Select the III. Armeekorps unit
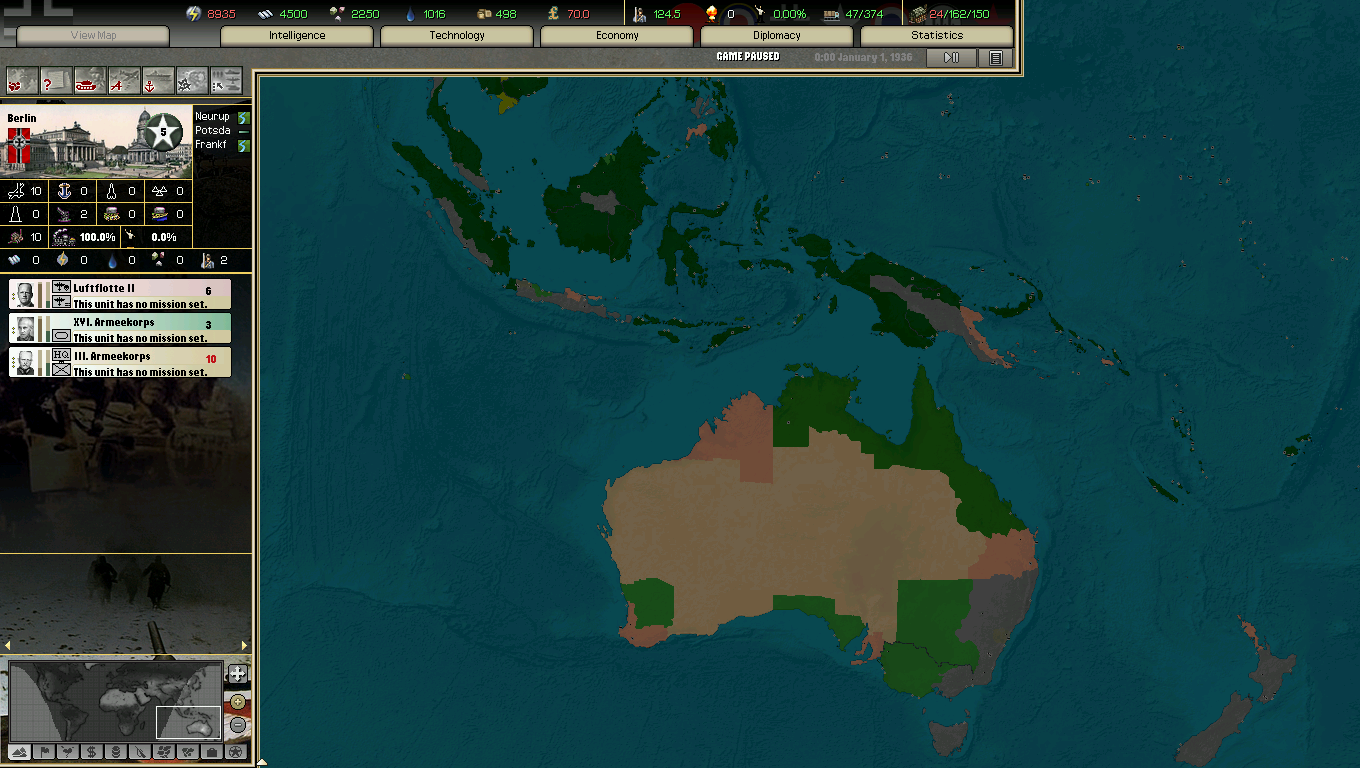This screenshot has height=768, width=1360. [120, 362]
